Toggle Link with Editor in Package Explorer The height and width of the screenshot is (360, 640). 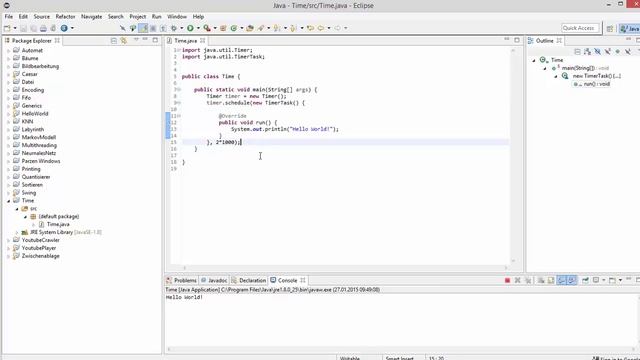coord(123,40)
